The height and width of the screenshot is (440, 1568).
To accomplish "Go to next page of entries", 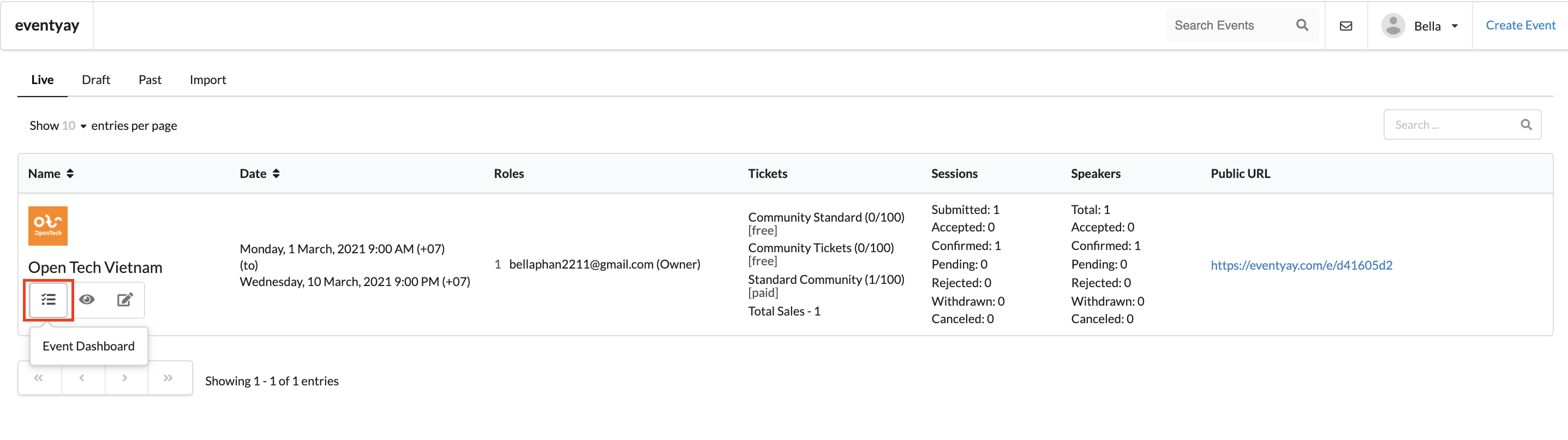I will [x=125, y=378].
